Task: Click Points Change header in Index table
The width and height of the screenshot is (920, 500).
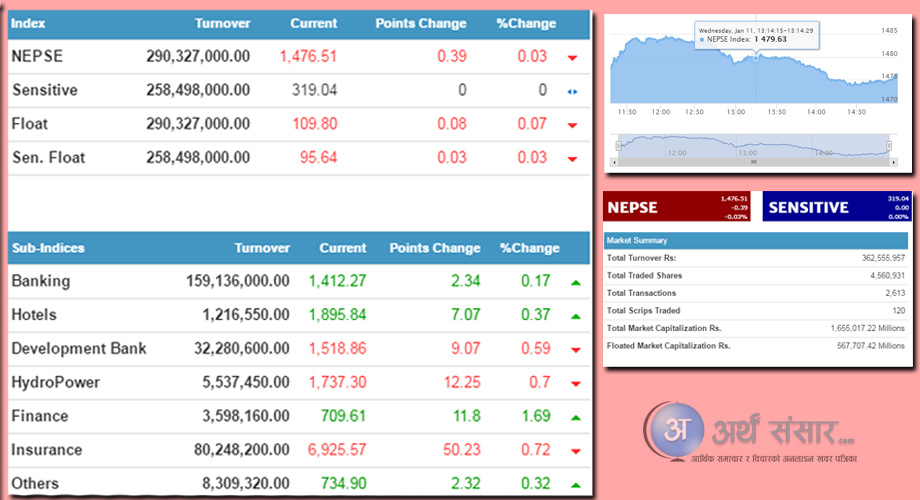Action: click(x=421, y=23)
